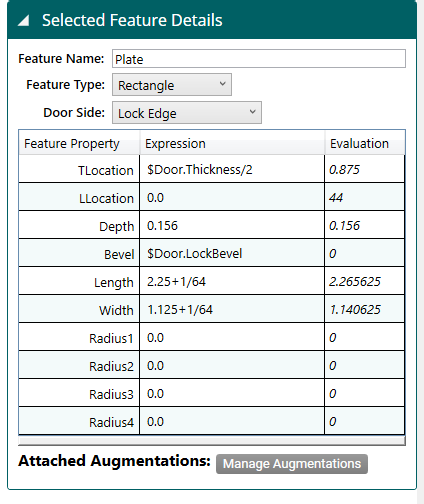Click the Depth property label
Screen dimensions: 424x504
pos(116,227)
